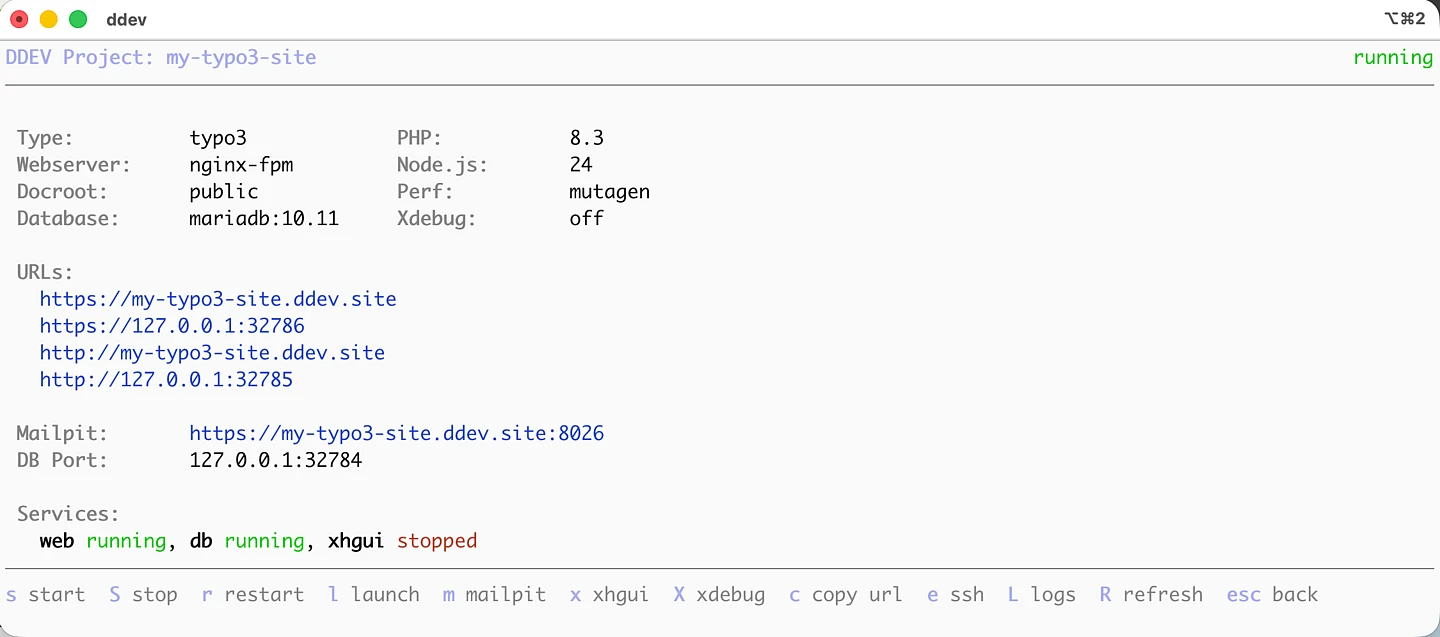Open https://my-typo3-site.ddev.site
The image size is (1440, 637).
(218, 298)
